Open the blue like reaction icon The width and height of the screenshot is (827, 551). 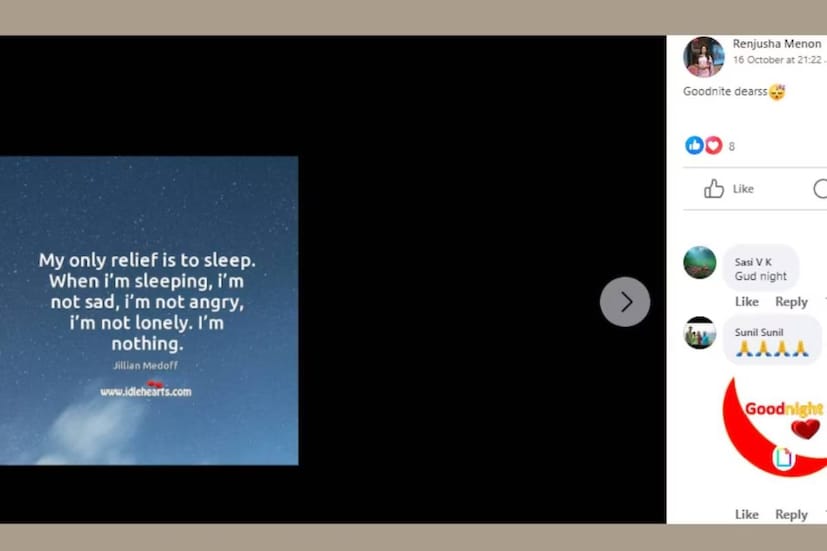(x=694, y=145)
